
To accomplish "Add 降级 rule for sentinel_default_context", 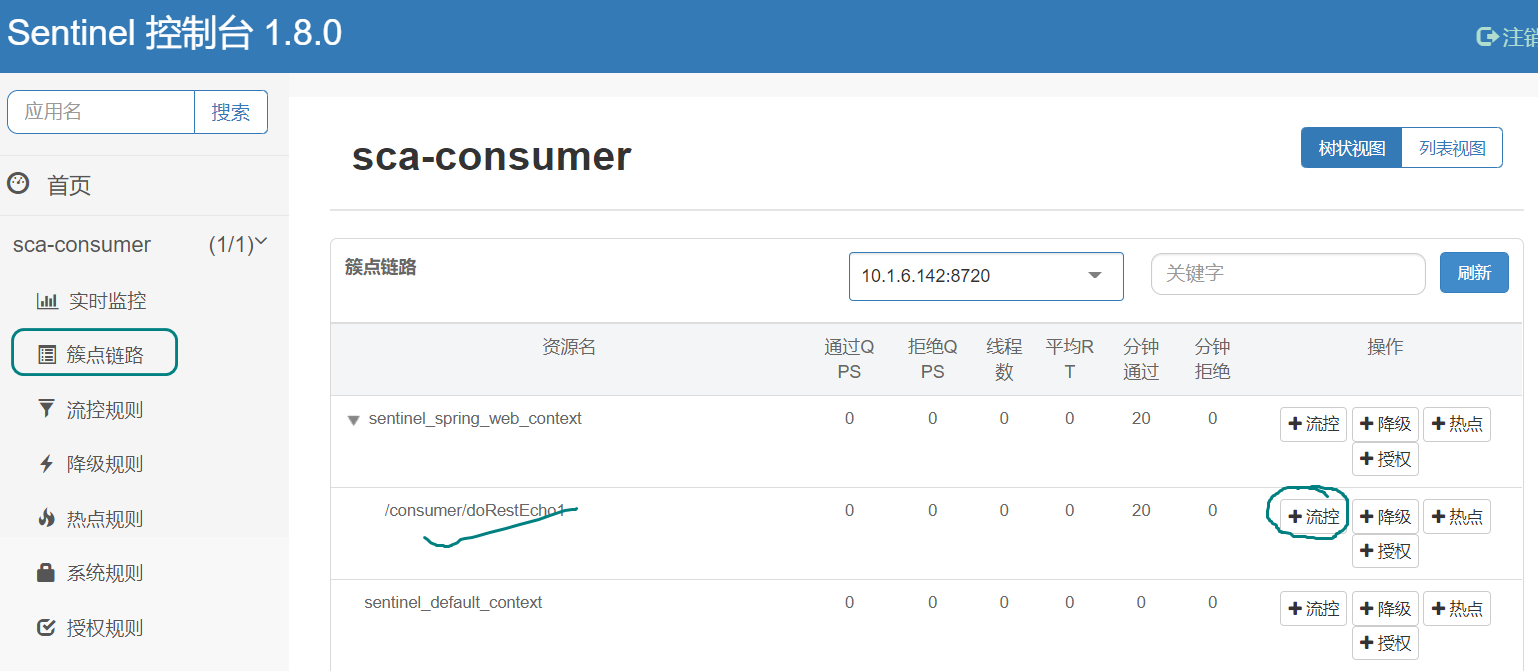I will [1385, 608].
